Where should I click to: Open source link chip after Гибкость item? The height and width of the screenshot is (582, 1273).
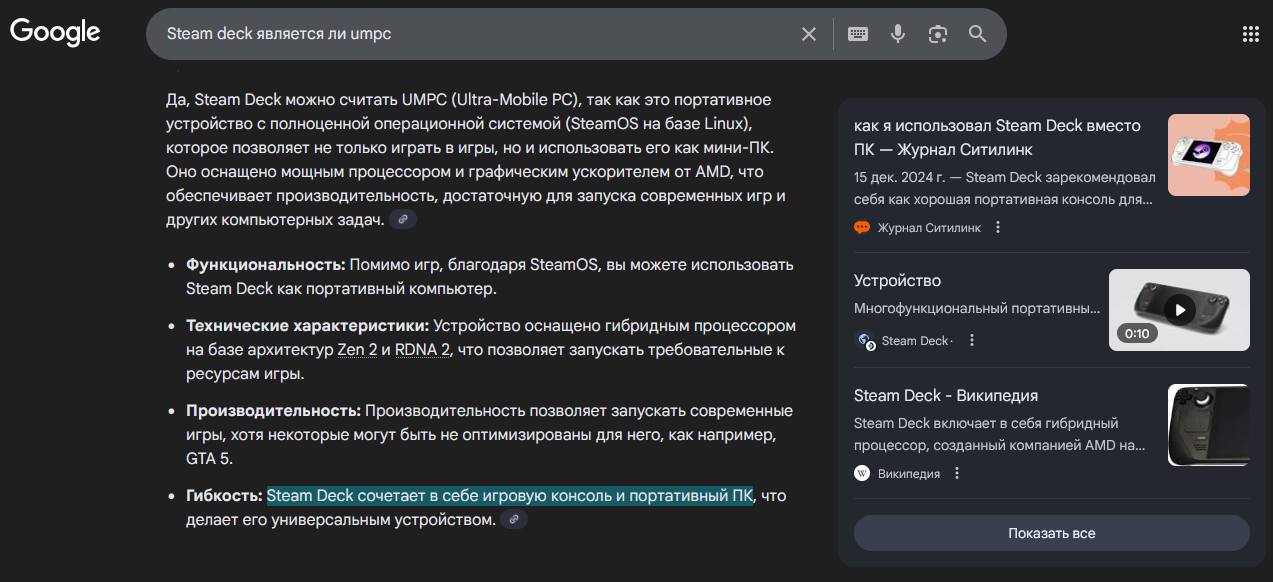pyautogui.click(x=514, y=520)
